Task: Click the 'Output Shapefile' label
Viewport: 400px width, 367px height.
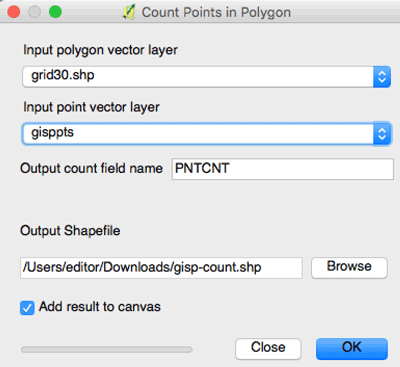Action: [x=70, y=231]
